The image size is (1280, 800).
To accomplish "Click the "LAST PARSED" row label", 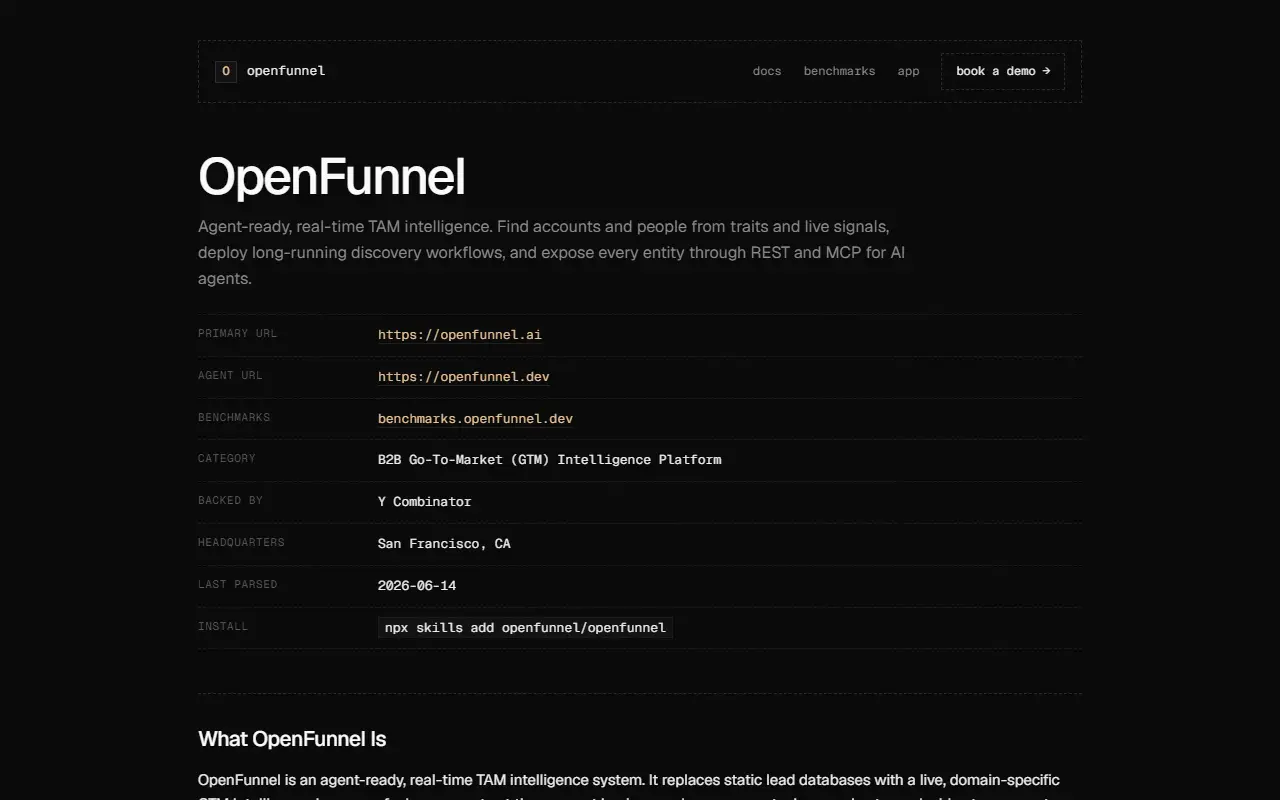I will [237, 584].
